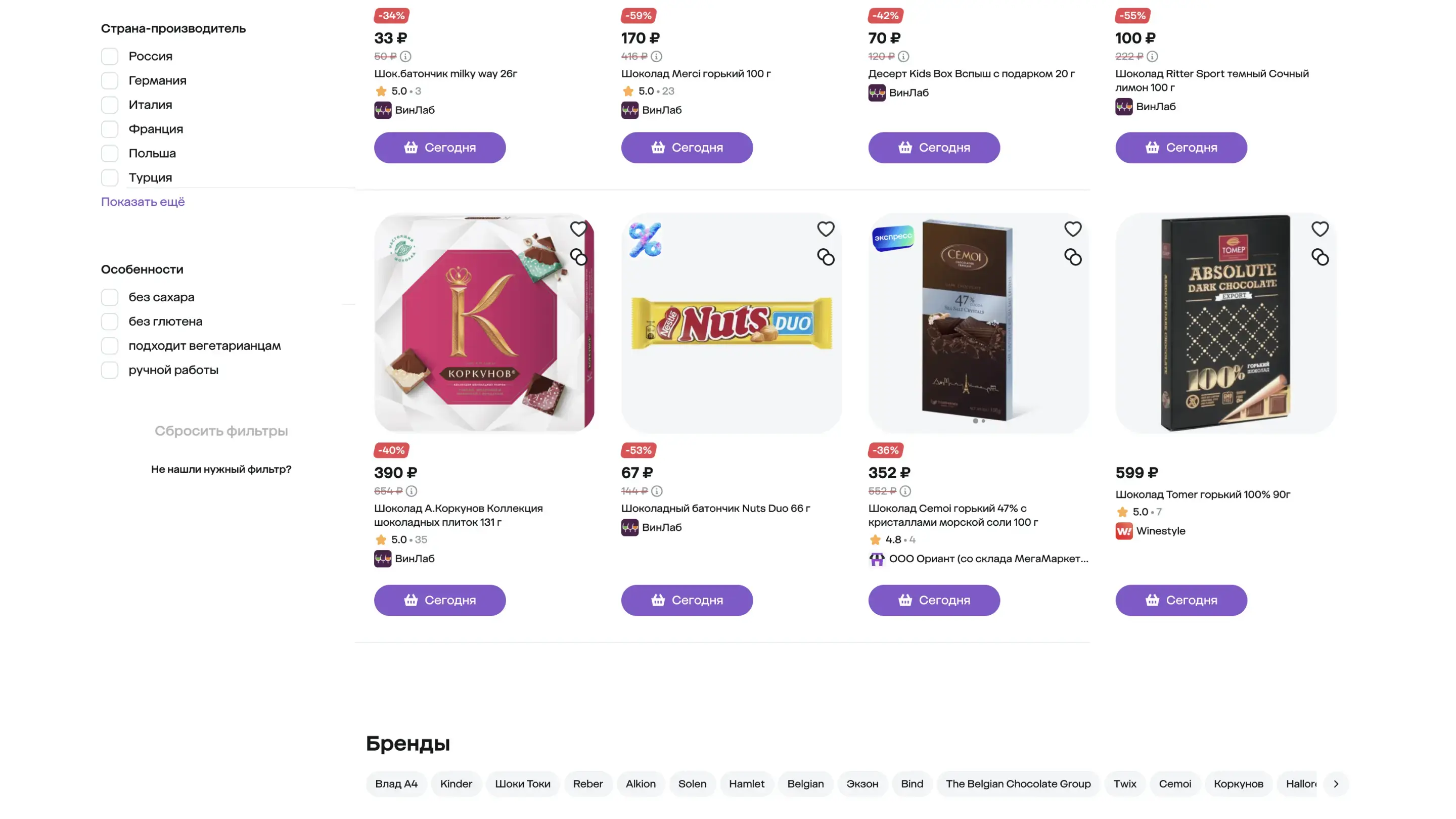Click compare icon on Korkunov chocolate card

coord(578,258)
